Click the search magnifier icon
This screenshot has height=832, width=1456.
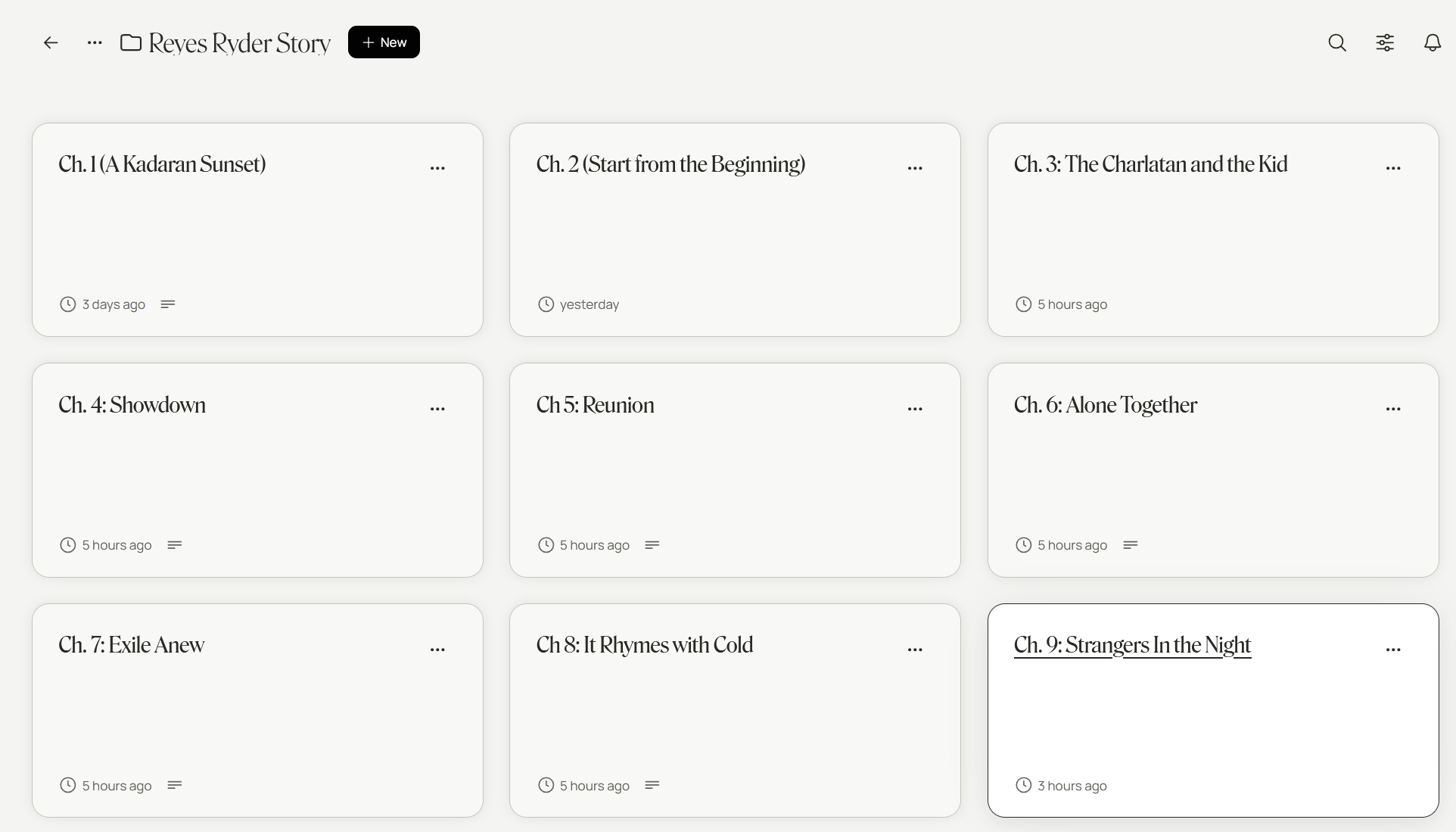point(1337,43)
